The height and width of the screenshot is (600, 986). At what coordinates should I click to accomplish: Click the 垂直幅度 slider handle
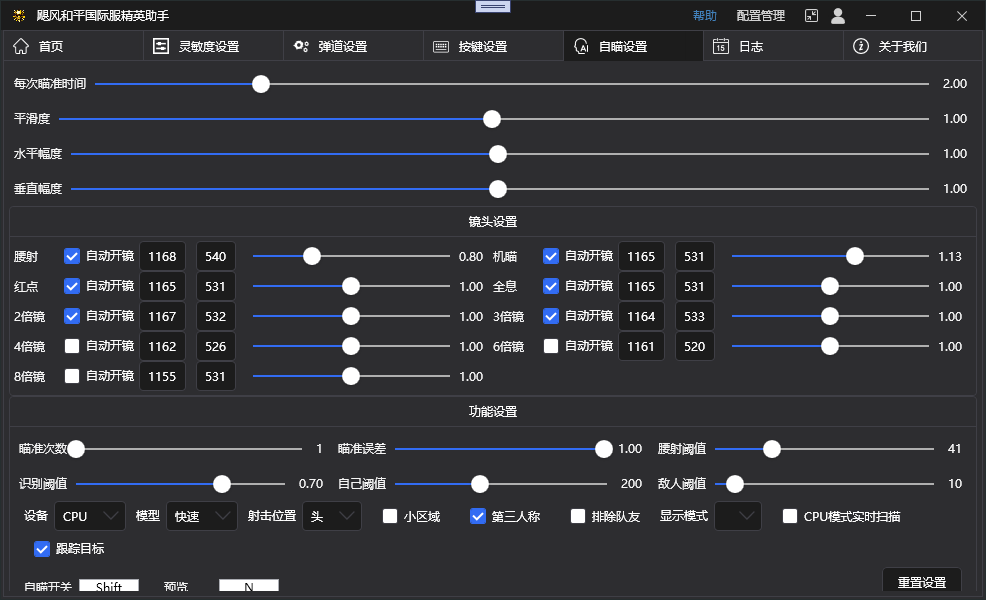coord(498,189)
